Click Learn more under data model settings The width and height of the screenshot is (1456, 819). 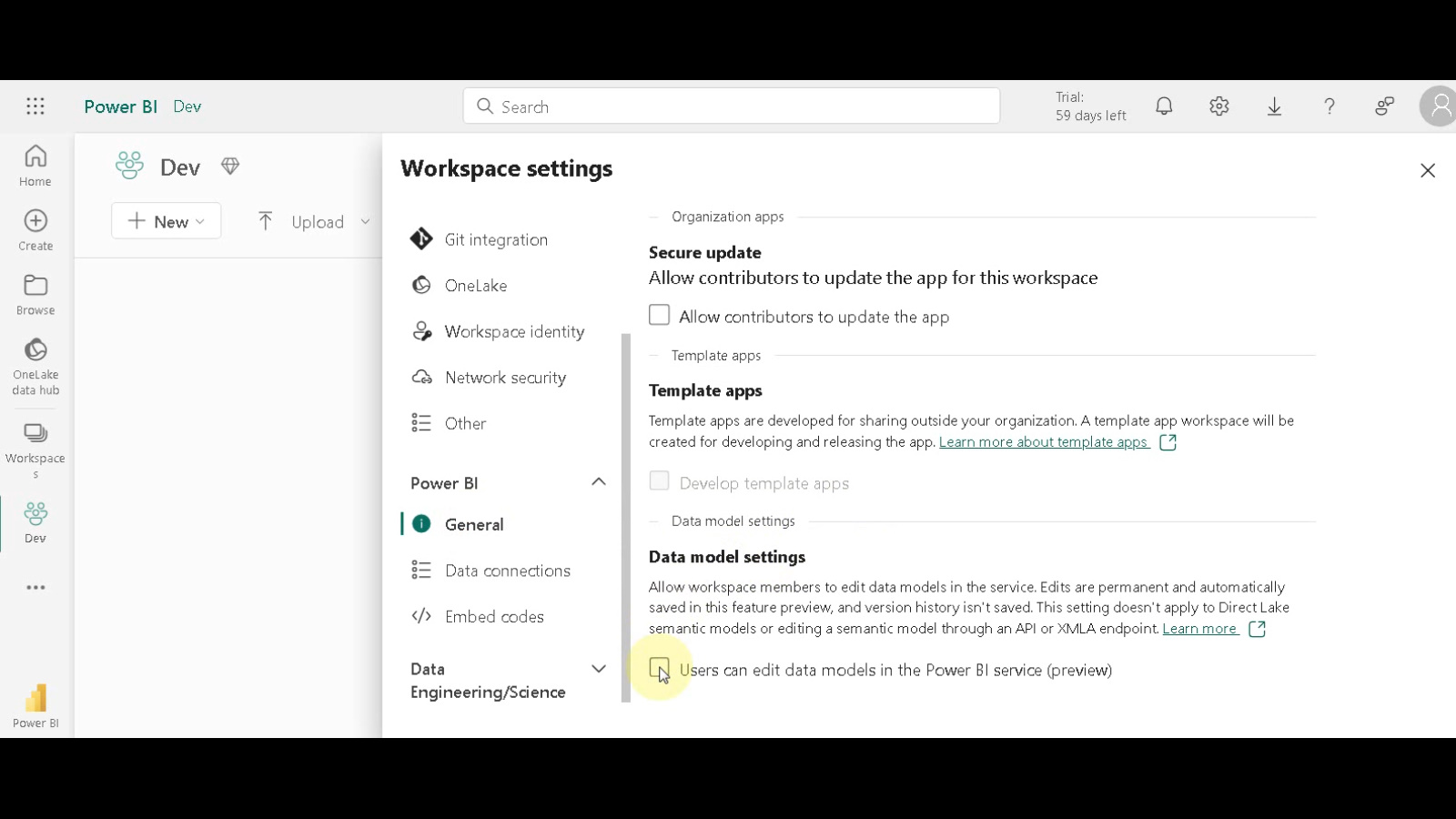[x=1200, y=628]
